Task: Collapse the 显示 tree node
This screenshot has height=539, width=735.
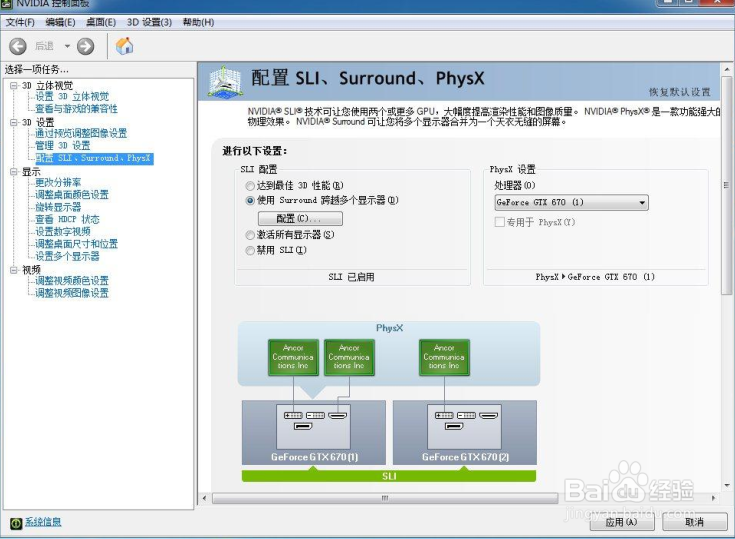Action: [15, 172]
